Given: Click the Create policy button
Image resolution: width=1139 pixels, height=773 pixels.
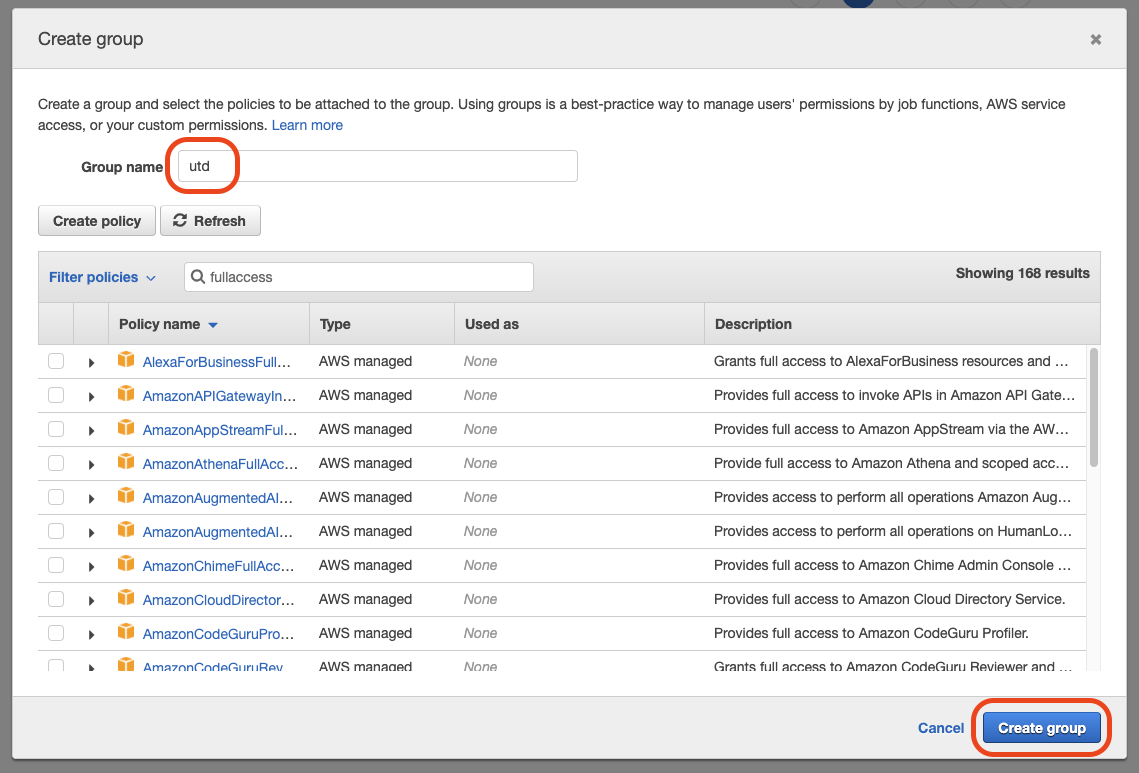Looking at the screenshot, I should tap(97, 221).
